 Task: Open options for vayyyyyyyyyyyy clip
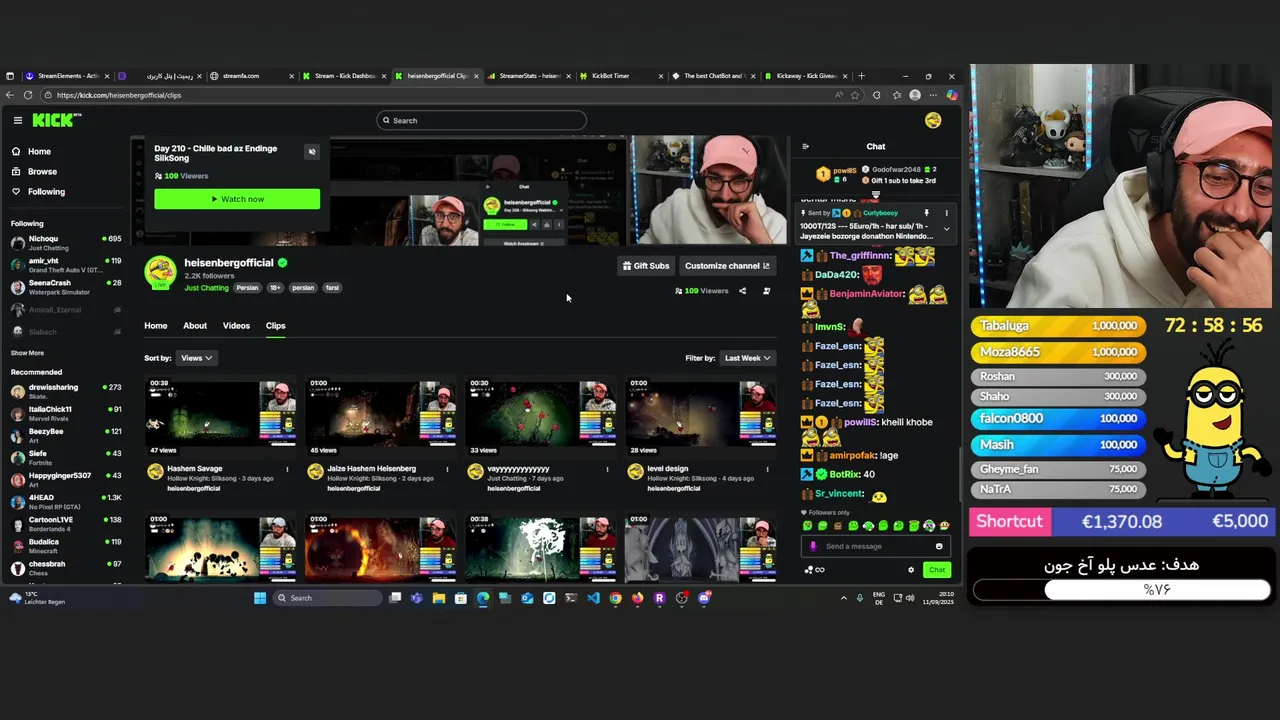click(607, 469)
